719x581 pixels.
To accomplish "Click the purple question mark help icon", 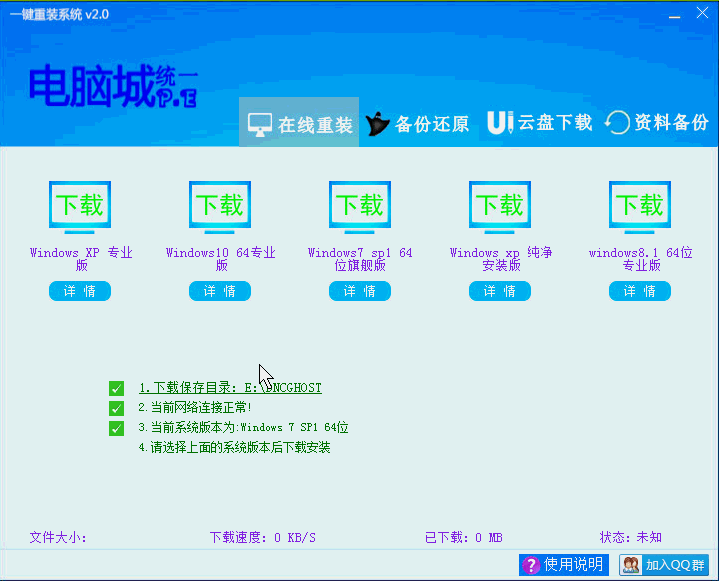I will pos(531,565).
